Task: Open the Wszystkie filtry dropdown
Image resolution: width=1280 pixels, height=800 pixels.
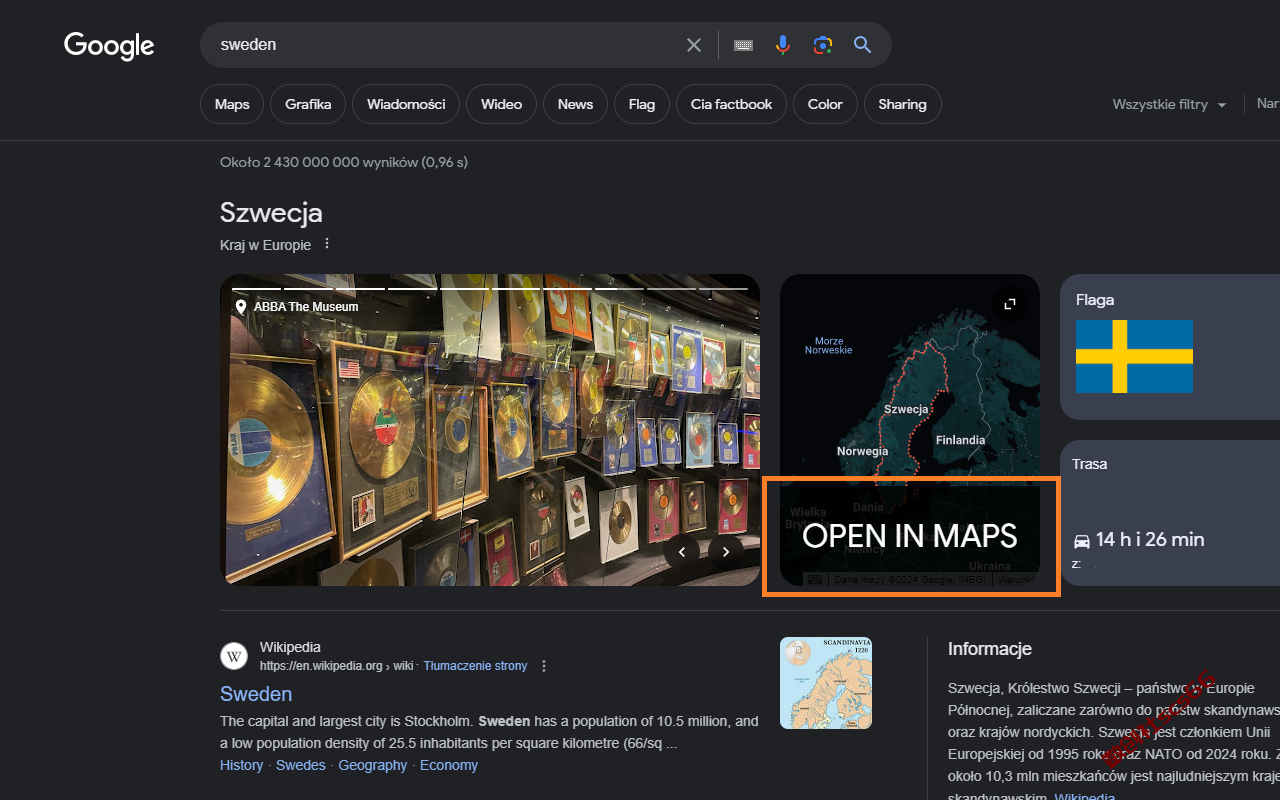Action: [x=1169, y=104]
